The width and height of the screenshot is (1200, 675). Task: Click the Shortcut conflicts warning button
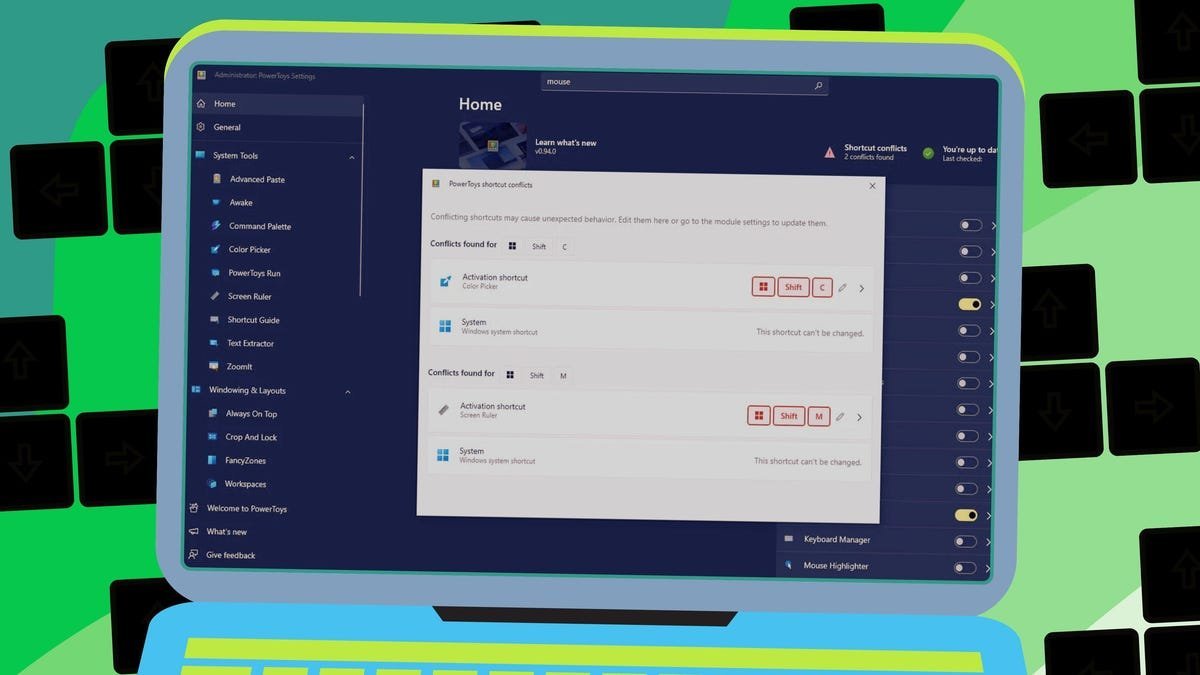pos(866,152)
